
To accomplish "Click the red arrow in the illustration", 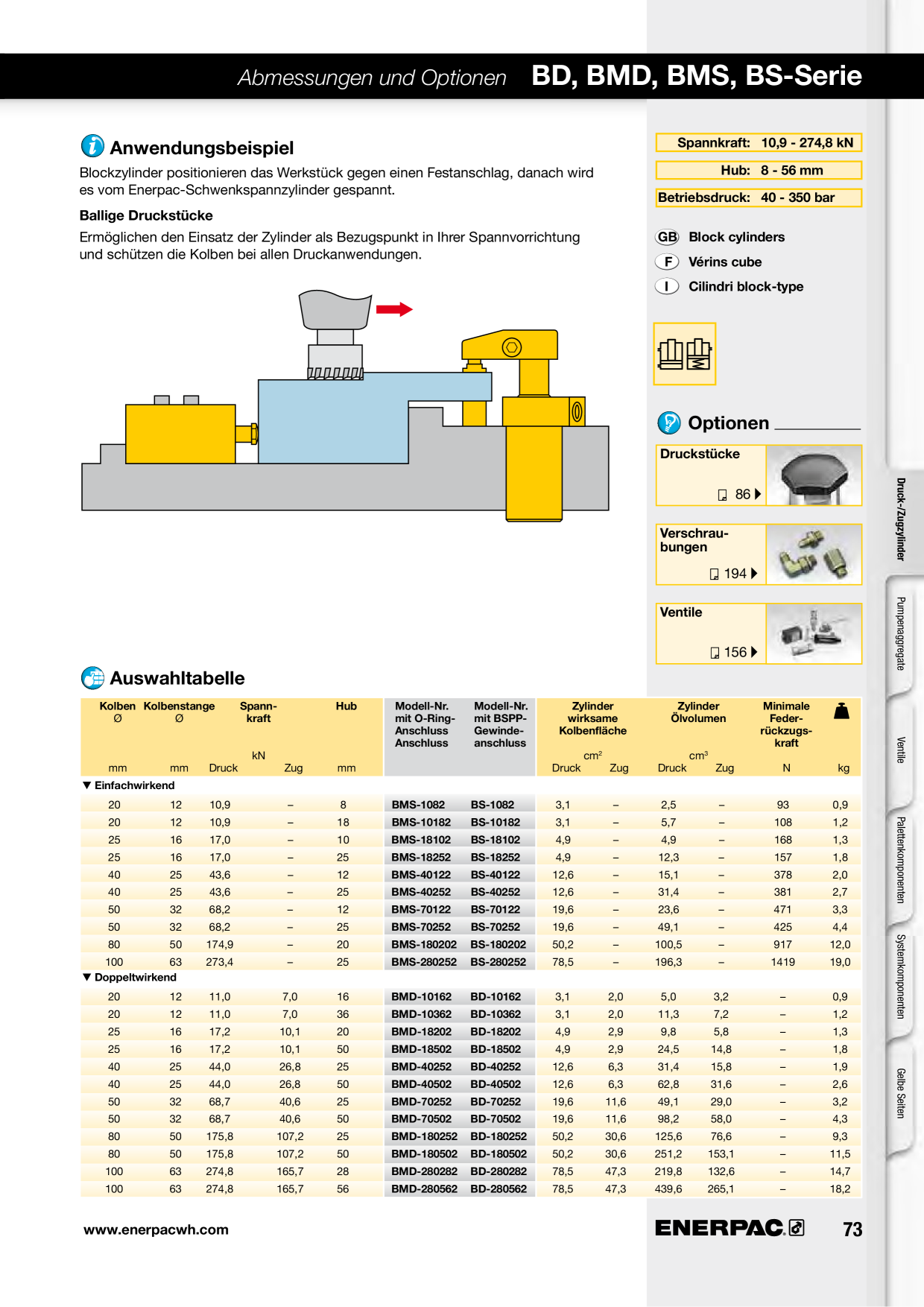I will coord(393,309).
